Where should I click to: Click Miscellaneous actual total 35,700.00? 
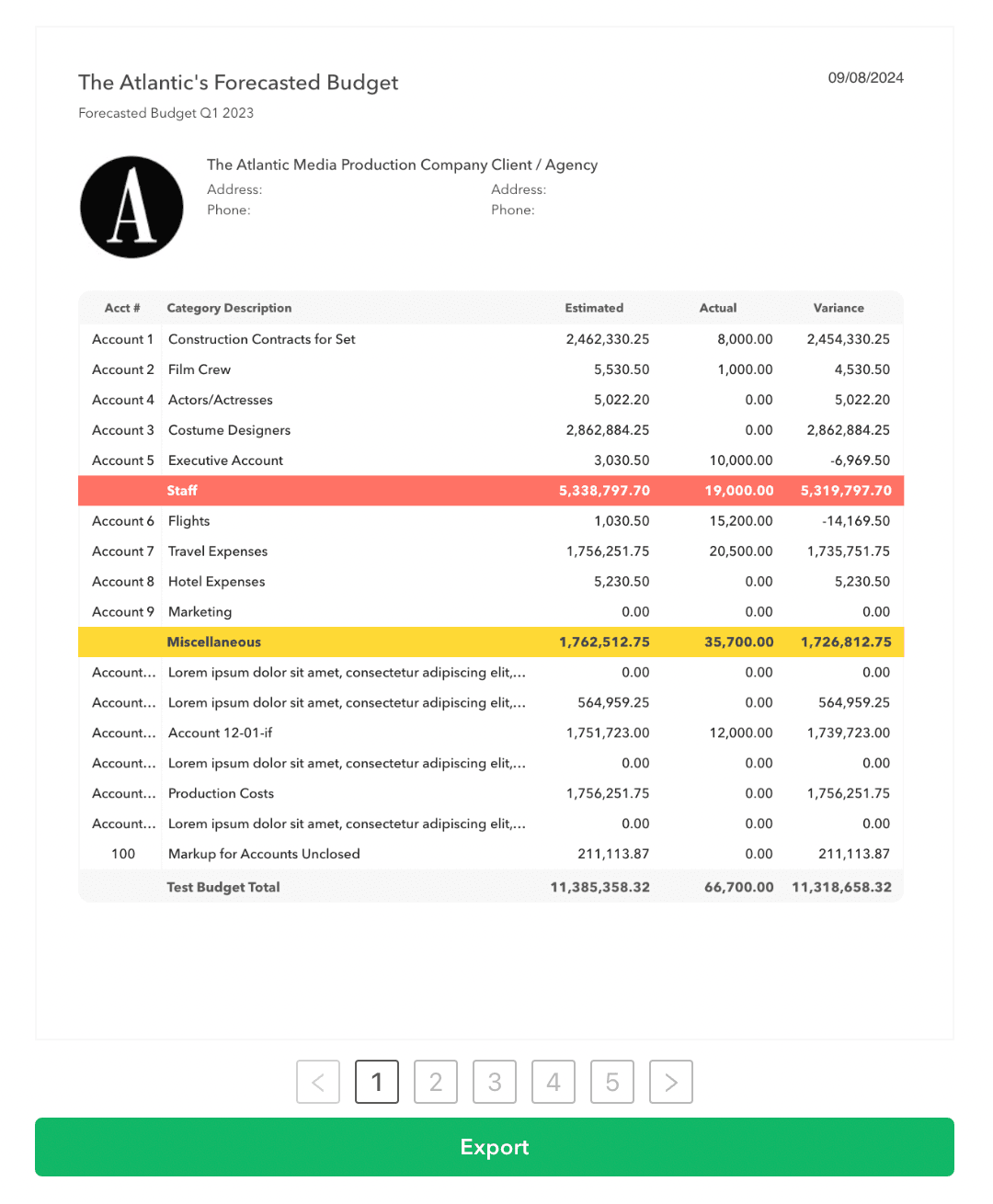tap(739, 642)
